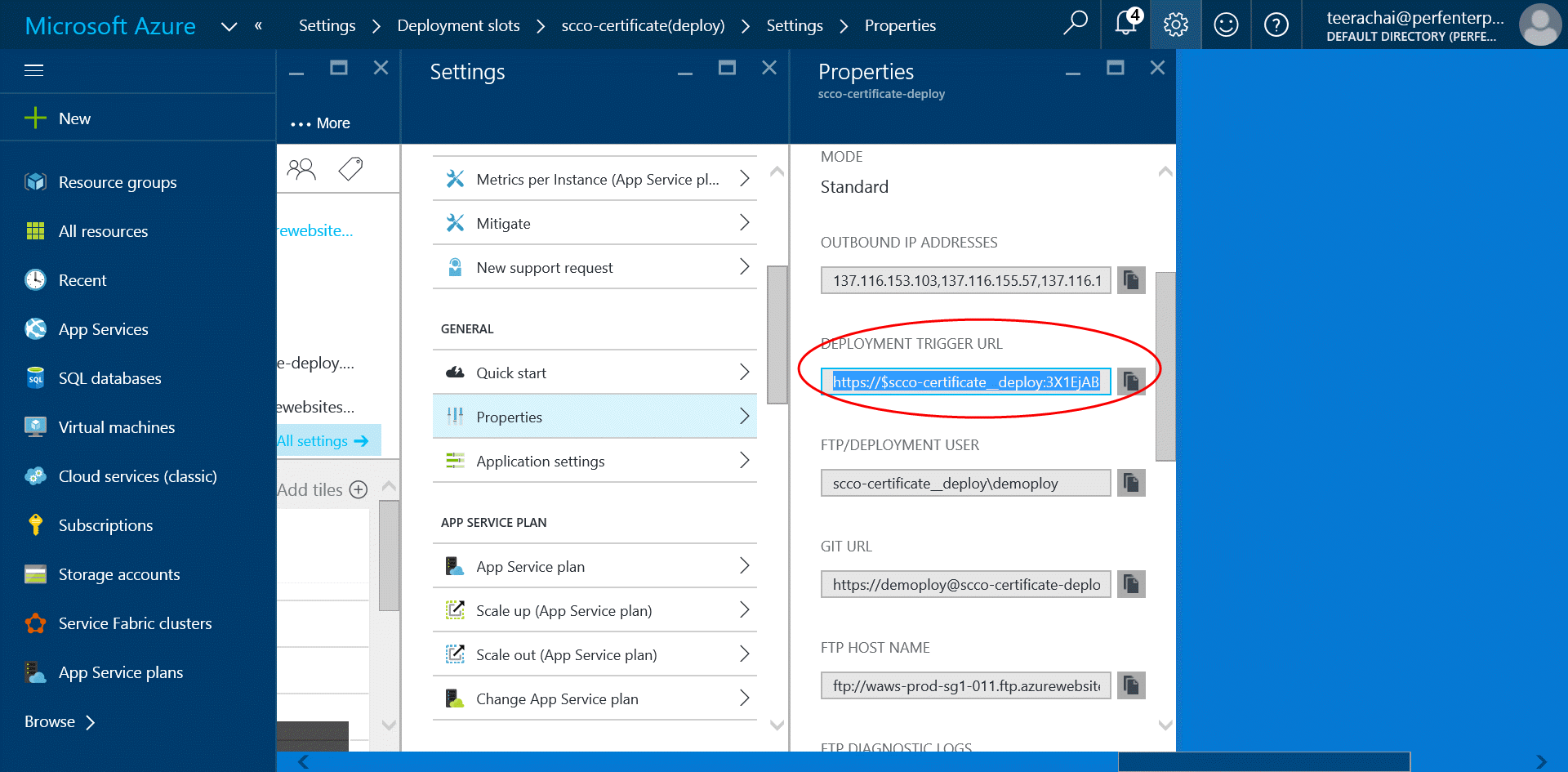
Task: Open portal settings gear icon
Action: (1175, 25)
